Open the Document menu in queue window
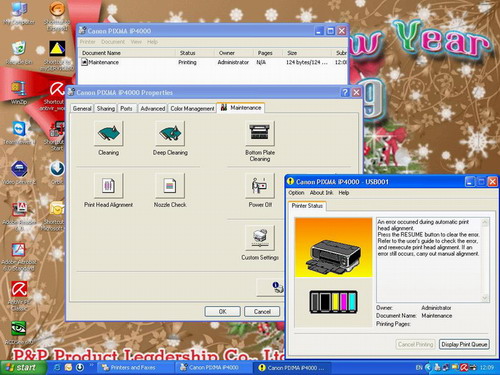 [x=113, y=42]
